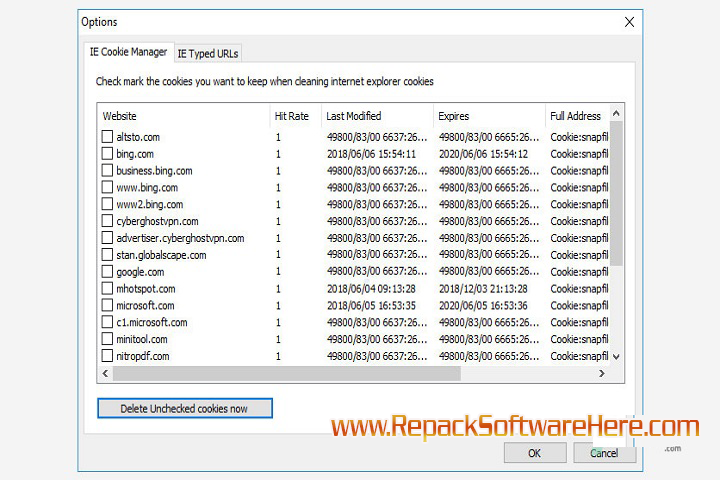Select the cyberghostvpn.com entry
Screen dimensions: 720x480
pyautogui.click(x=158, y=221)
